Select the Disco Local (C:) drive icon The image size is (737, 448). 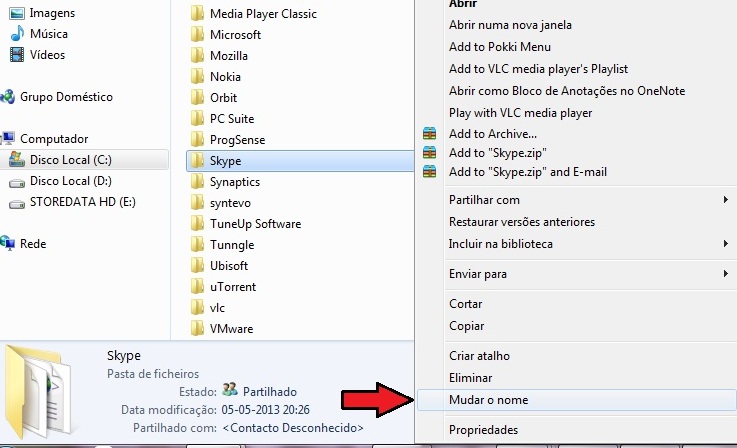point(17,159)
